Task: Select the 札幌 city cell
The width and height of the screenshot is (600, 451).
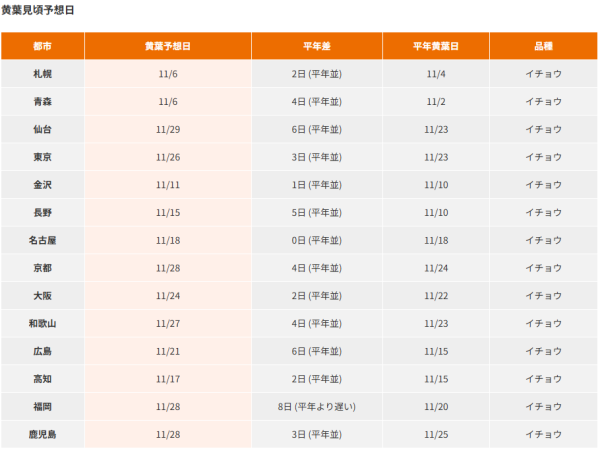Action: 42,74
